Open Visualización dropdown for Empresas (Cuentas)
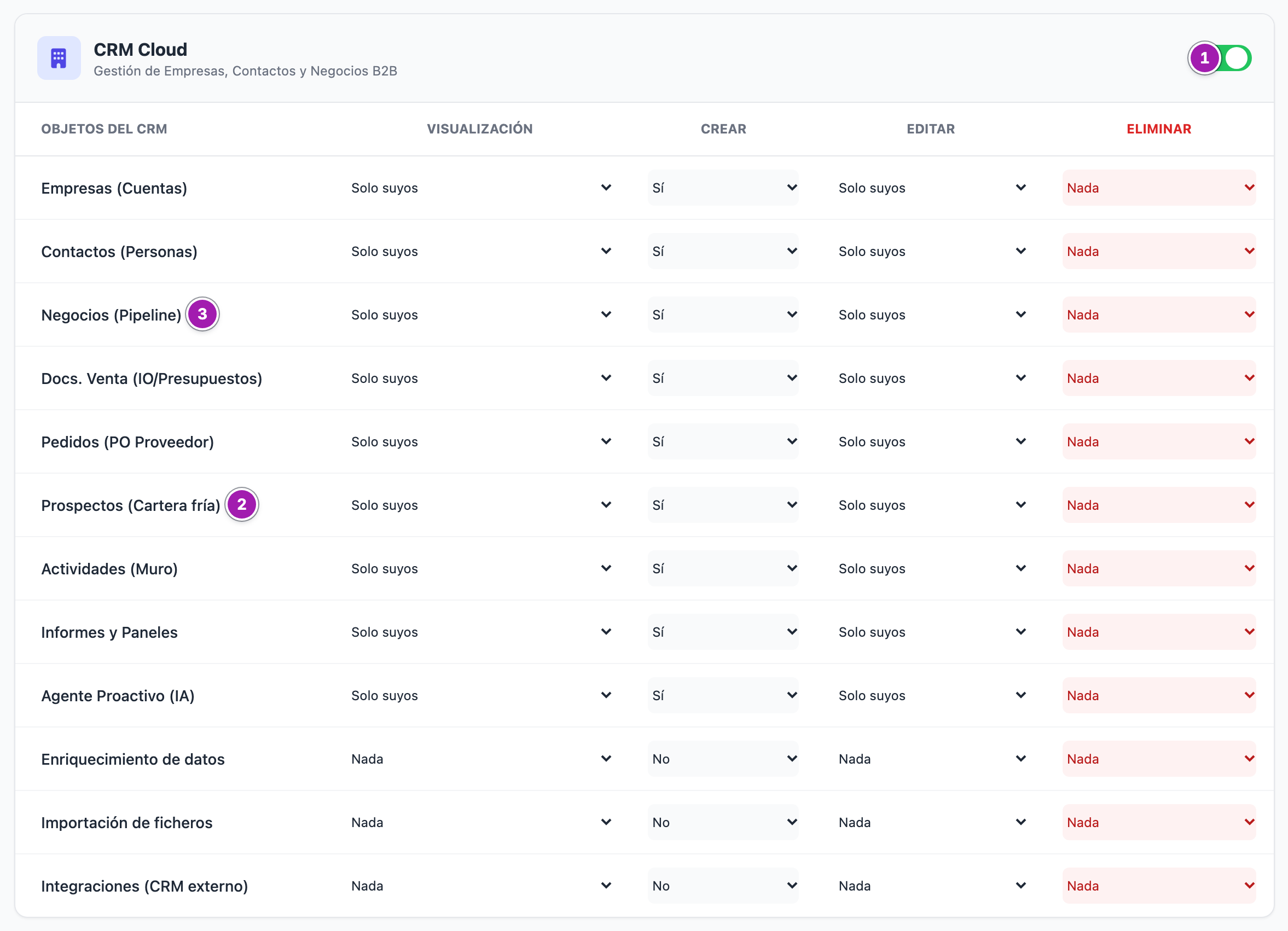 (480, 188)
